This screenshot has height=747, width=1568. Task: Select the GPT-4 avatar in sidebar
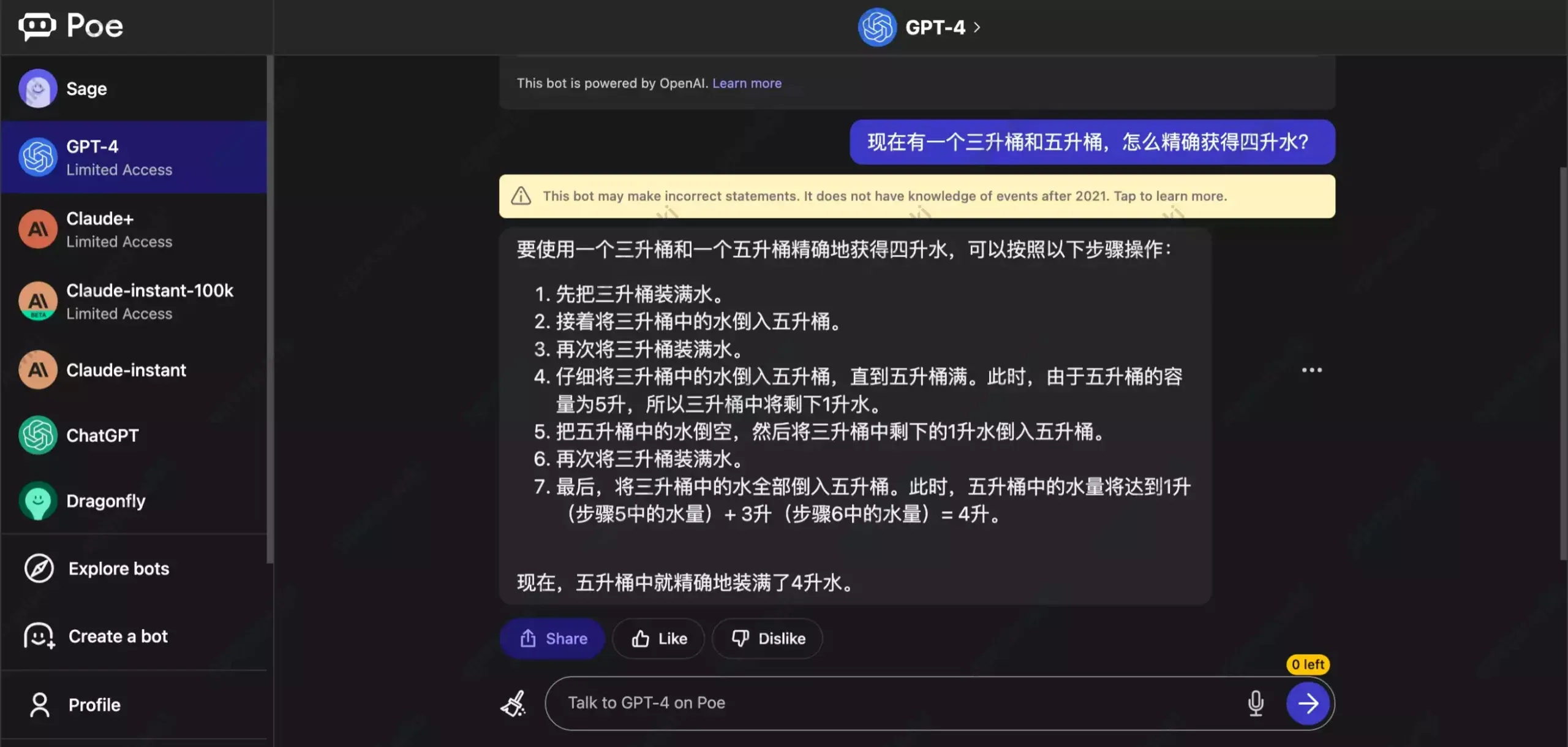pos(38,157)
